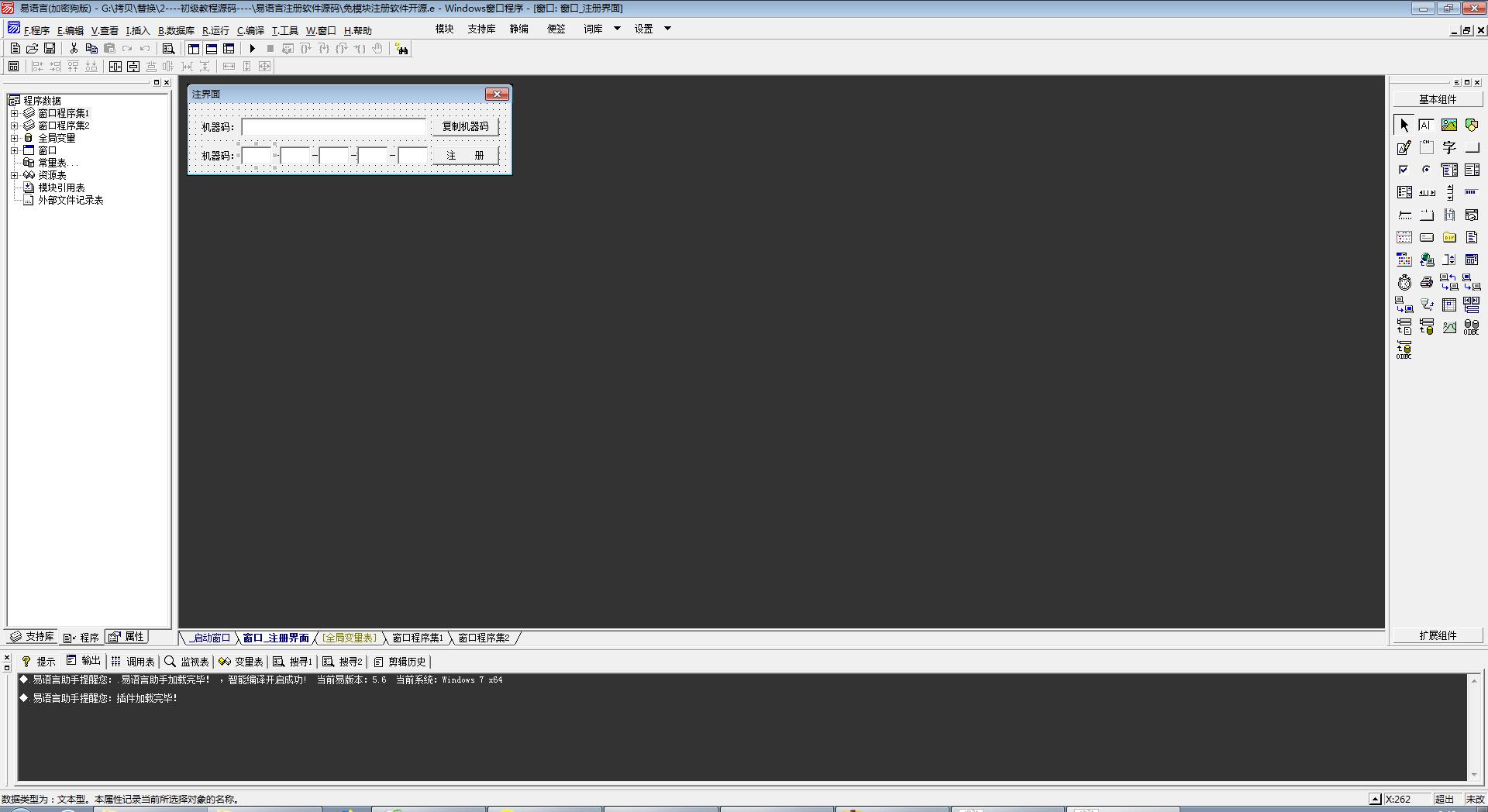1488x812 pixels.
Task: Click the long 机器码 text input field
Action: click(334, 126)
